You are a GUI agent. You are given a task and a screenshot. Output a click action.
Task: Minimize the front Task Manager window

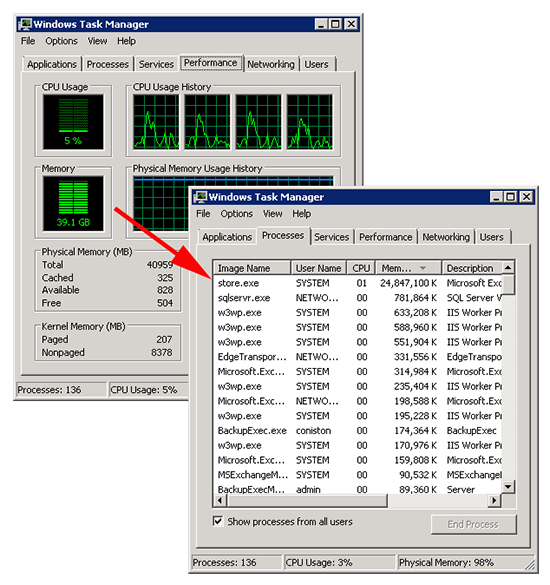496,197
